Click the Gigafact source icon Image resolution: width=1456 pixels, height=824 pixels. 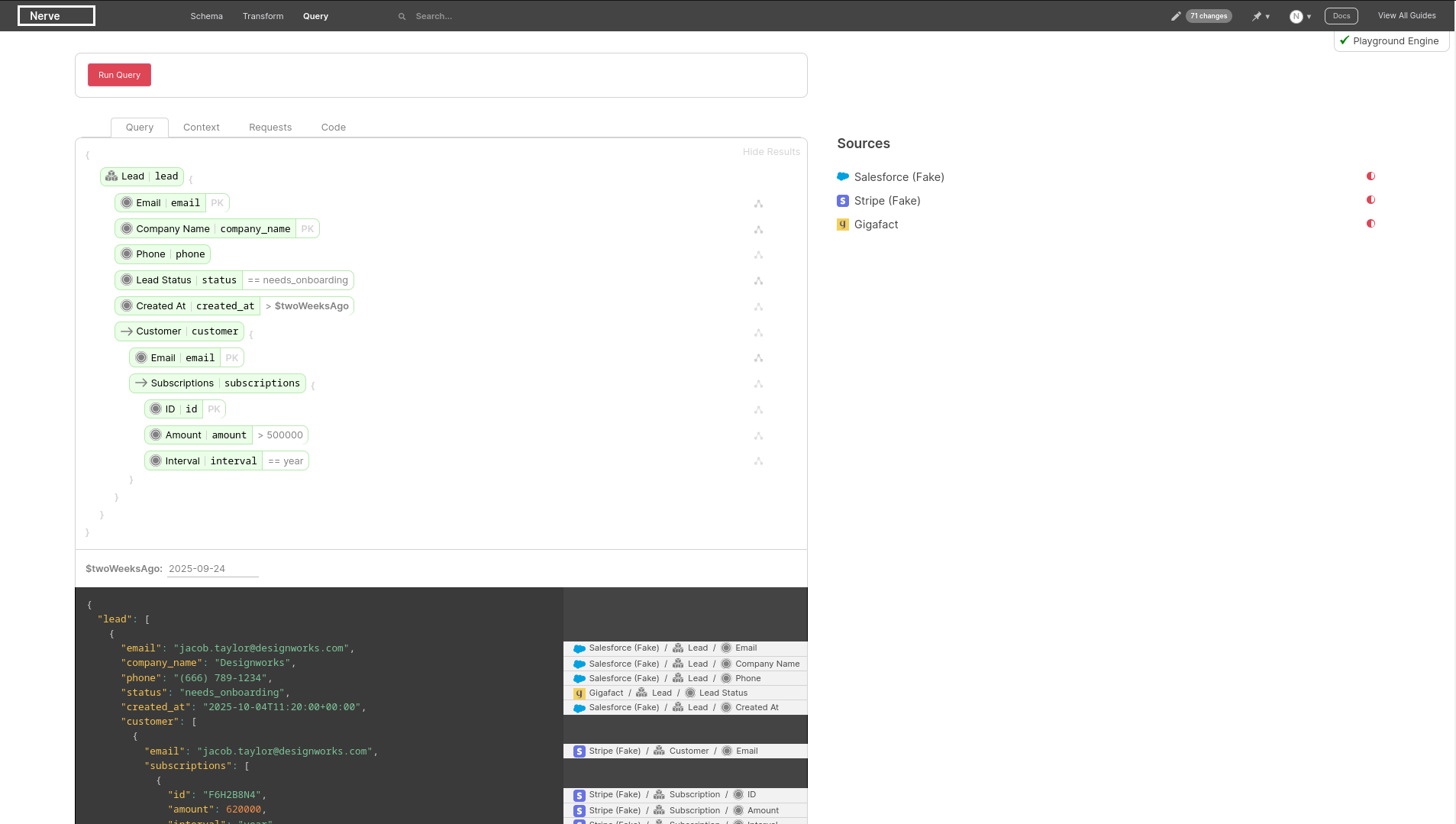tap(843, 225)
